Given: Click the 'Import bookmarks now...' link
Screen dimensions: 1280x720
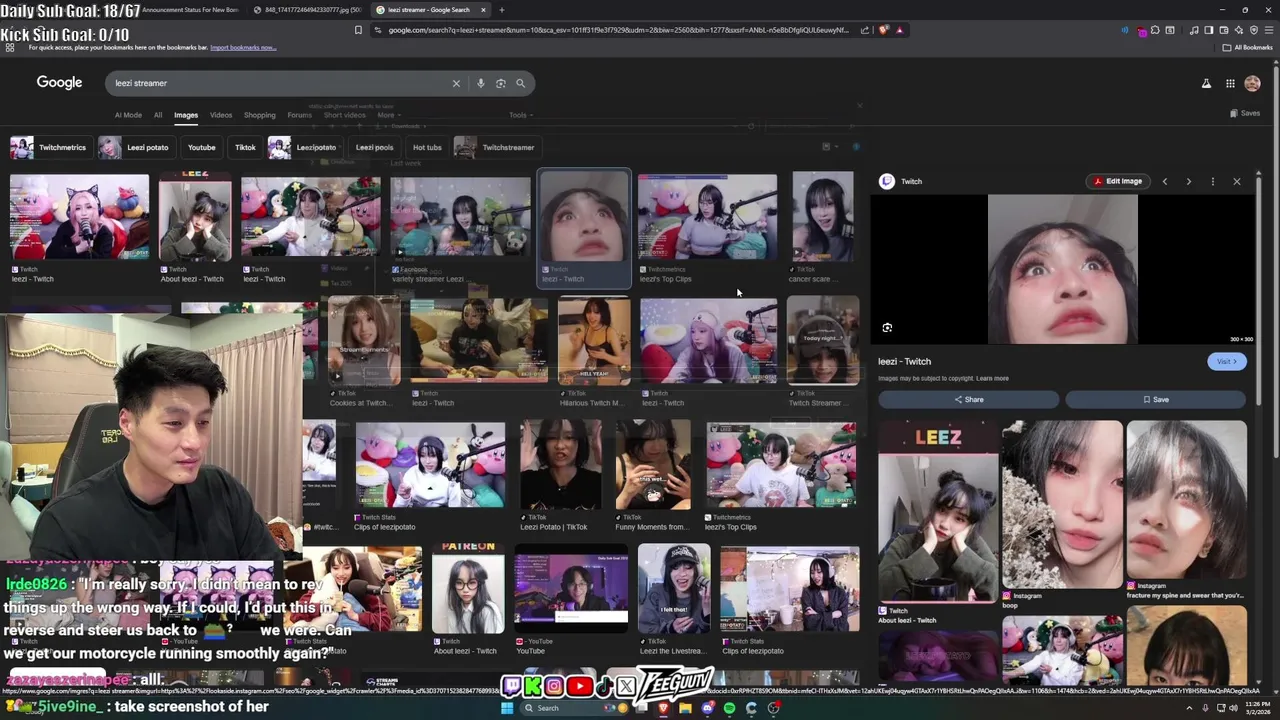Looking at the screenshot, I should pos(243,47).
